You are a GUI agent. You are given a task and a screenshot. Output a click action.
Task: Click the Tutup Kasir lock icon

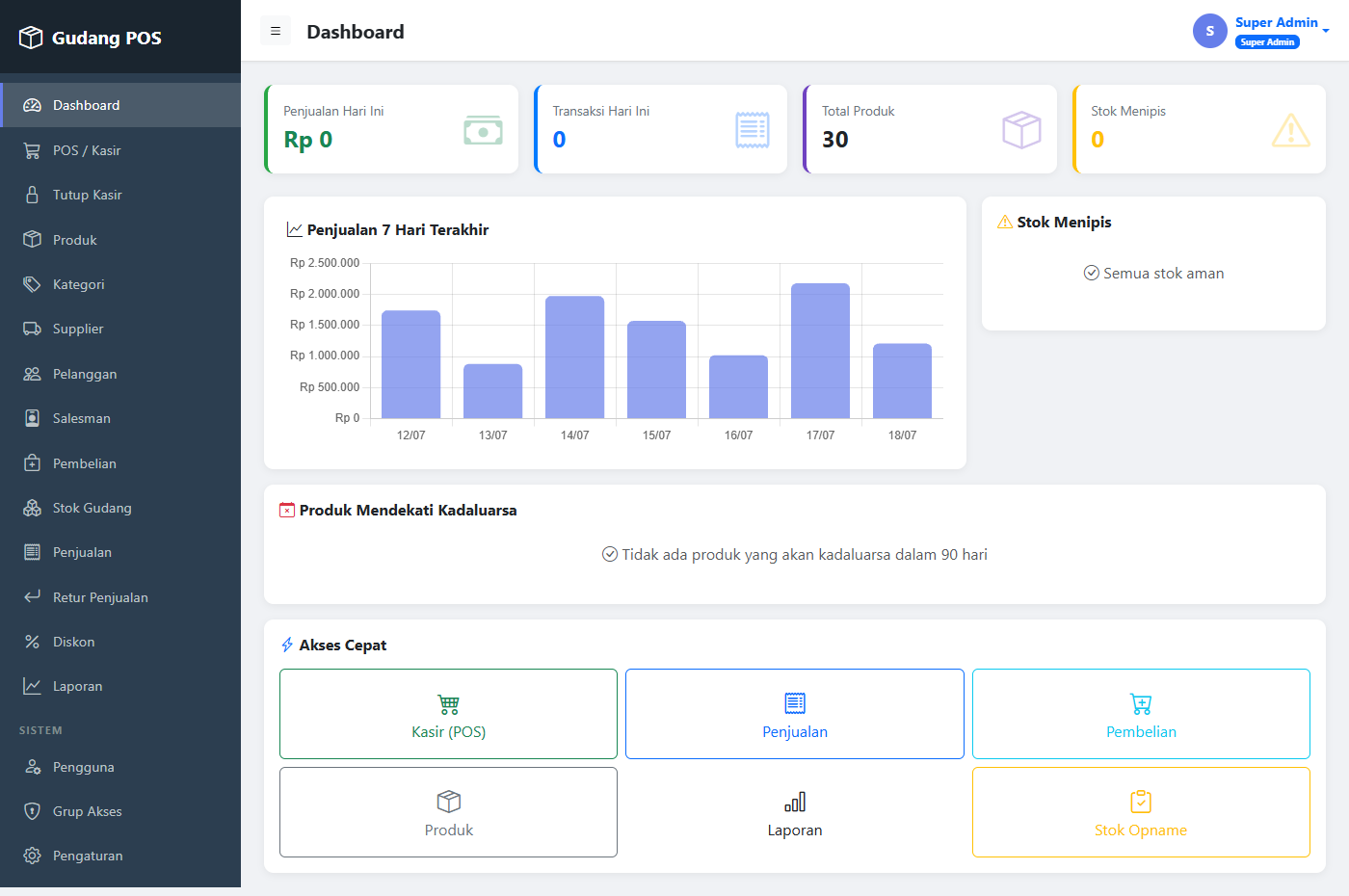[x=32, y=195]
